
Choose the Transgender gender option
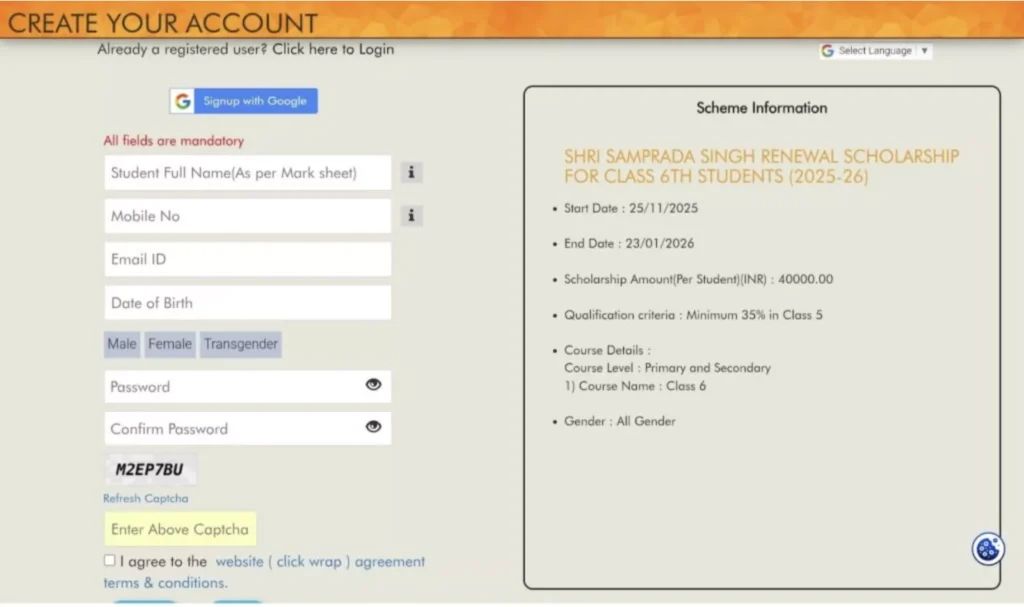point(240,343)
